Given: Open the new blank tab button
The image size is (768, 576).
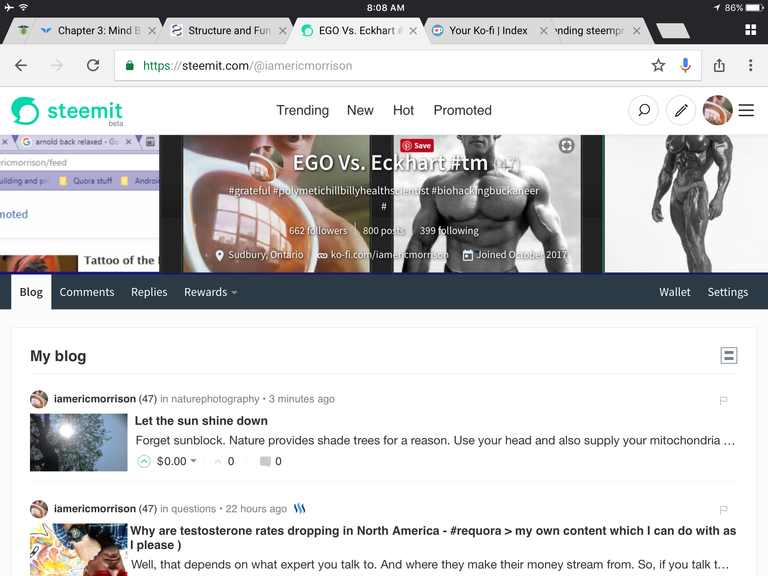Looking at the screenshot, I should pyautogui.click(x=672, y=30).
